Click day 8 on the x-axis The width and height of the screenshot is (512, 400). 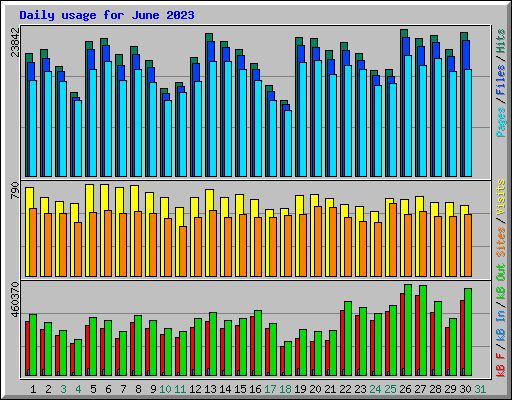point(138,389)
